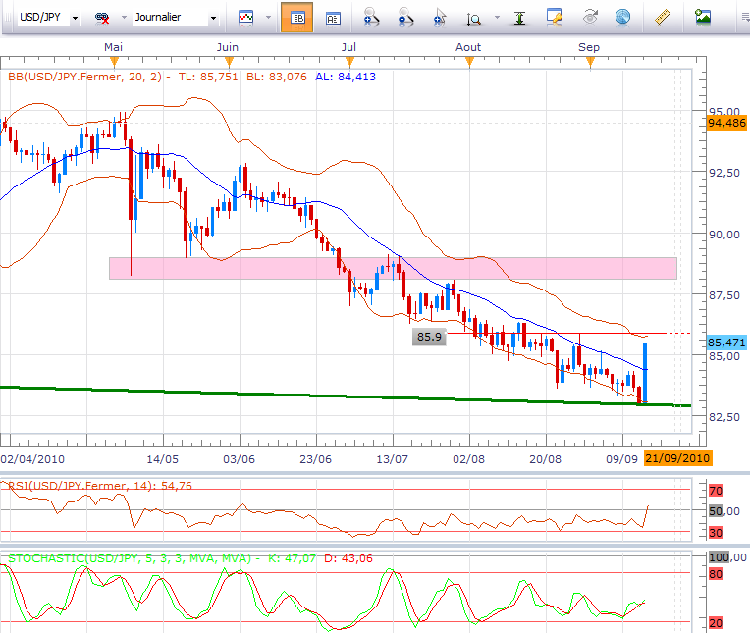Click the chart edit pencil icon
Viewport: 750px width, 633px height.
point(554,17)
